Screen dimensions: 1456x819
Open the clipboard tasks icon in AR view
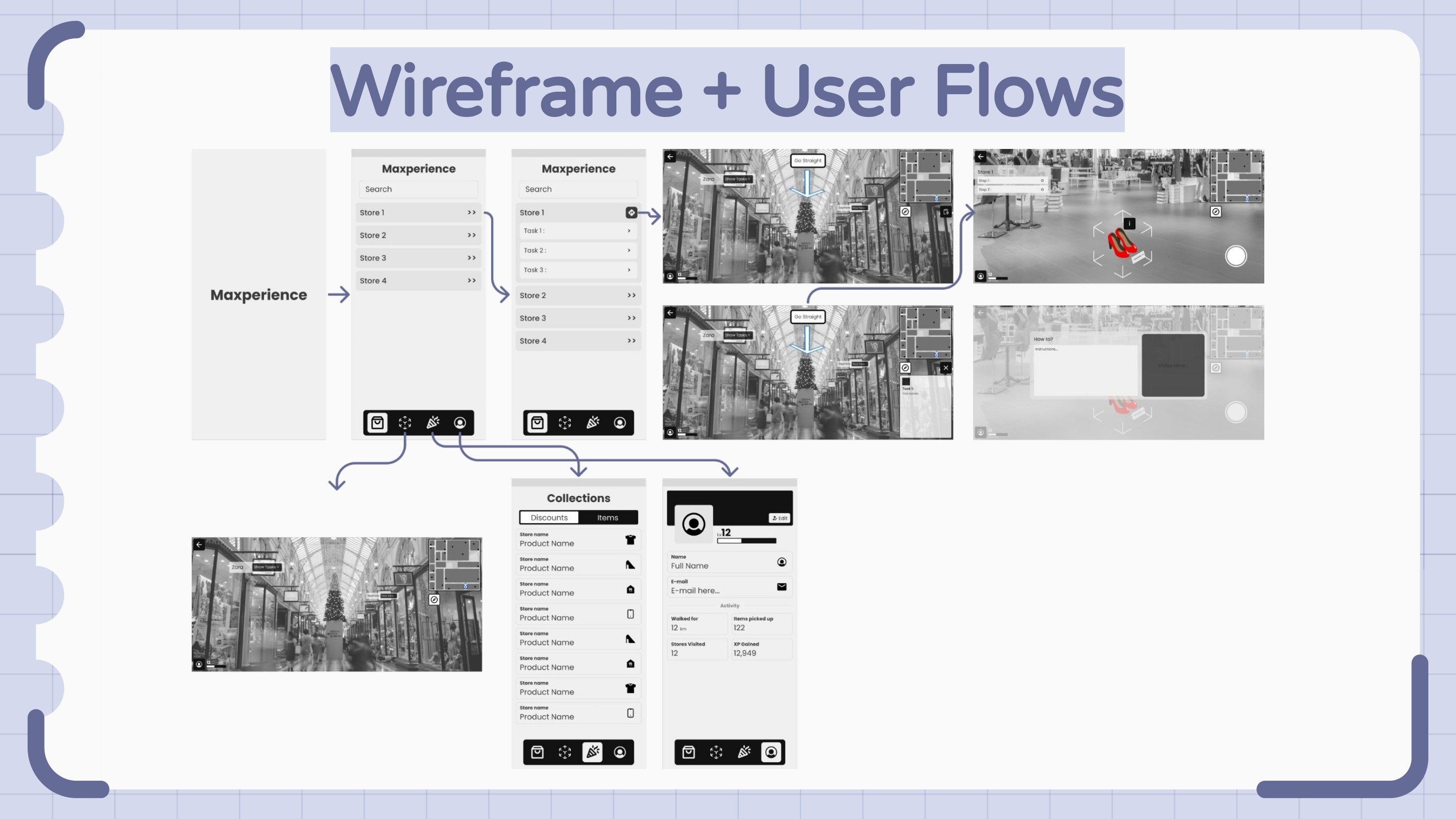pyautogui.click(x=945, y=212)
